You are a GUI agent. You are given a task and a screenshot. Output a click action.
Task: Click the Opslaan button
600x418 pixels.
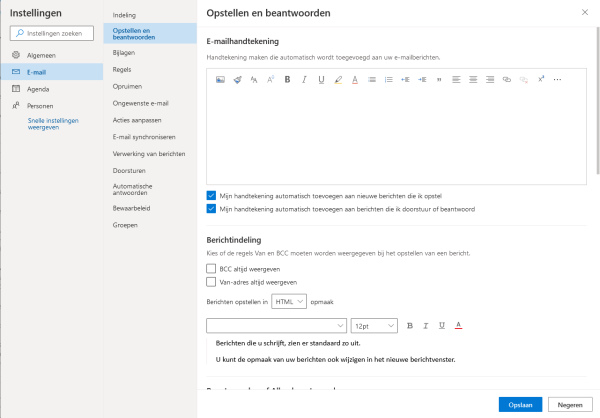[x=520, y=405]
